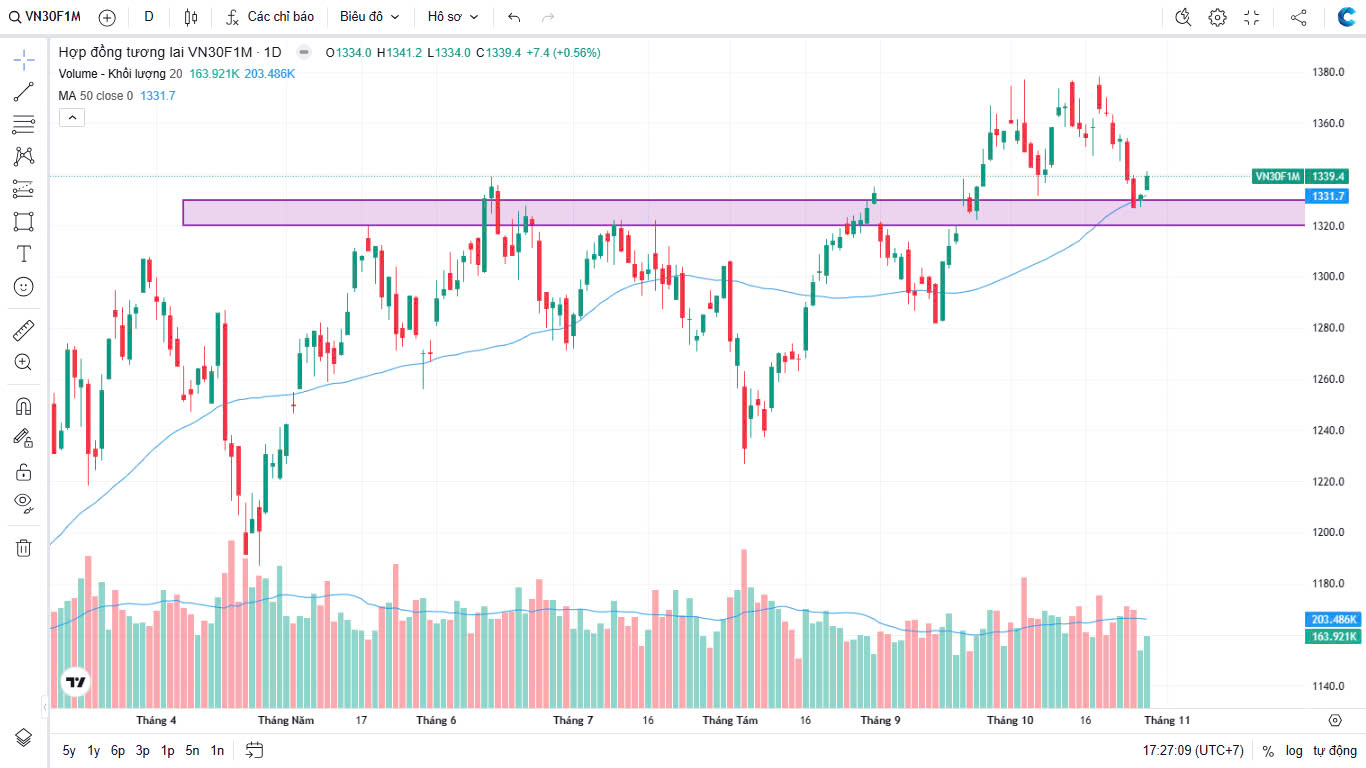Select the 1y time range

pyautogui.click(x=93, y=750)
